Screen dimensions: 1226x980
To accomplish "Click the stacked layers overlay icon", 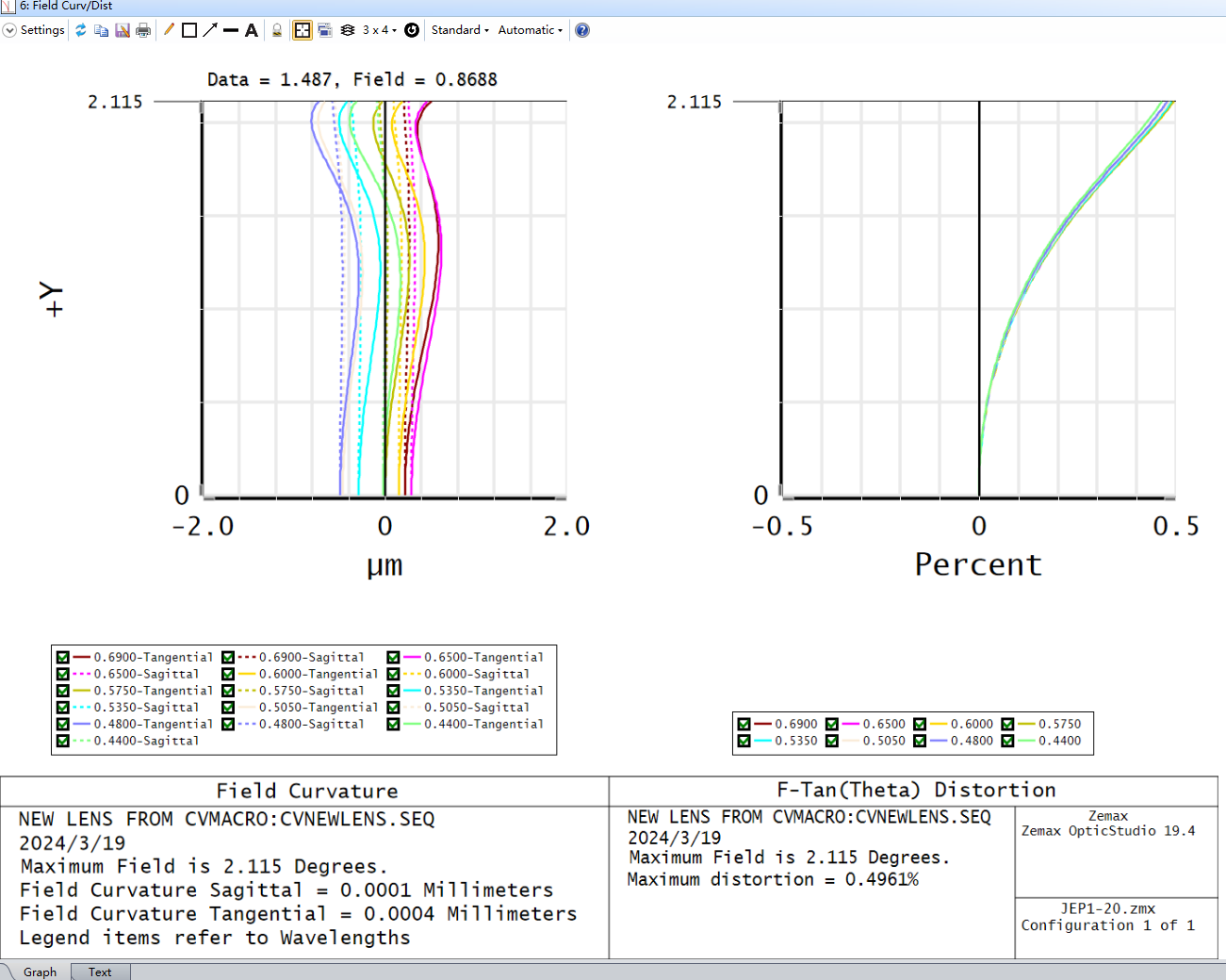I will point(348,30).
